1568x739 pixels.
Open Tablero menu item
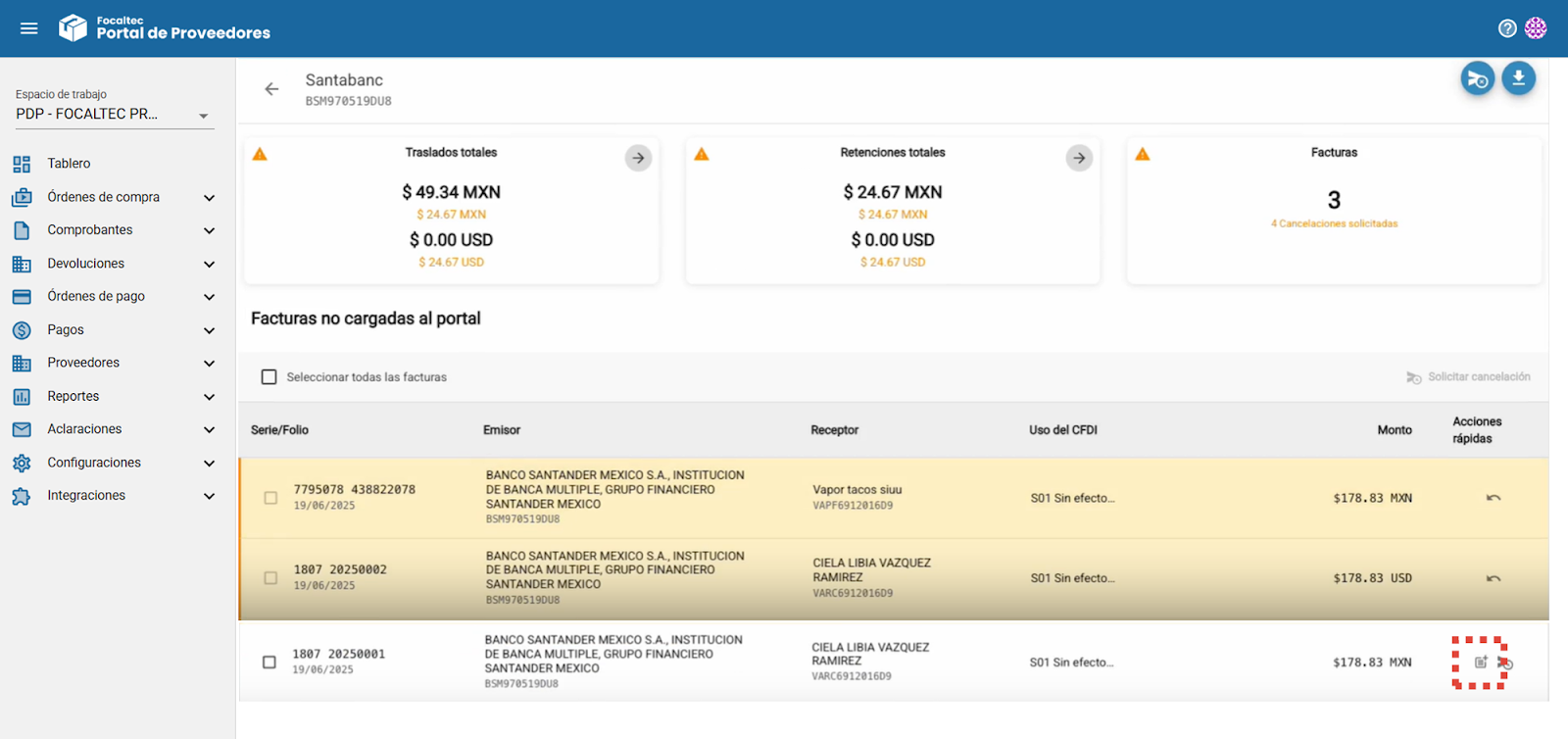(x=69, y=164)
